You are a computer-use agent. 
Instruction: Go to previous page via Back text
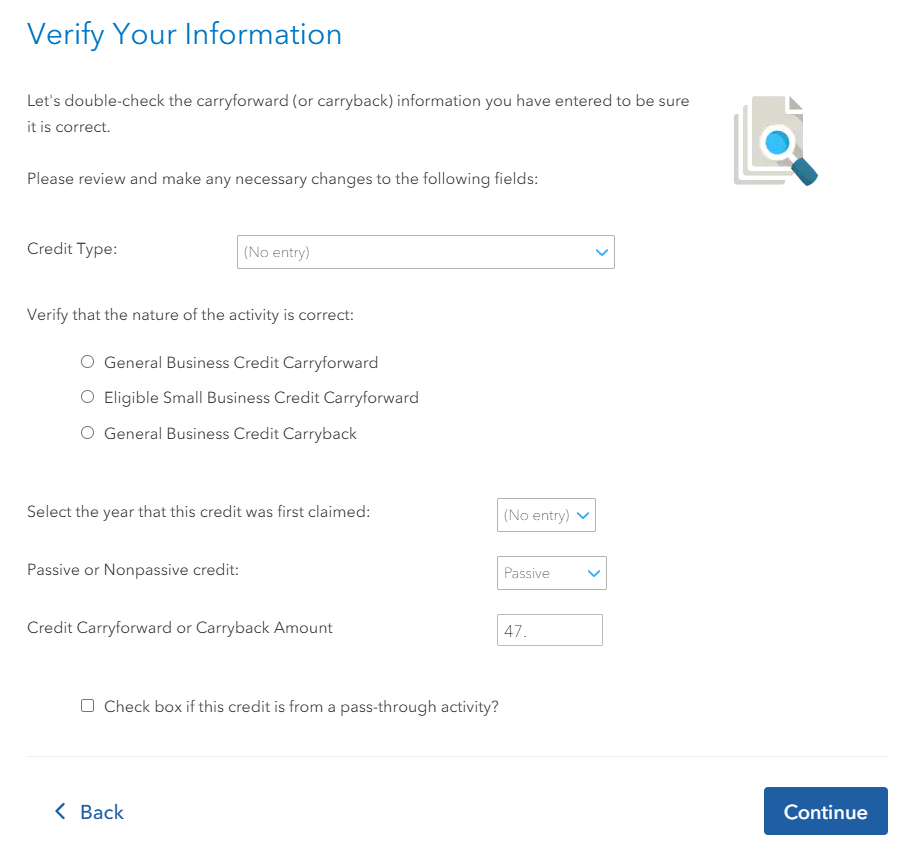[102, 812]
